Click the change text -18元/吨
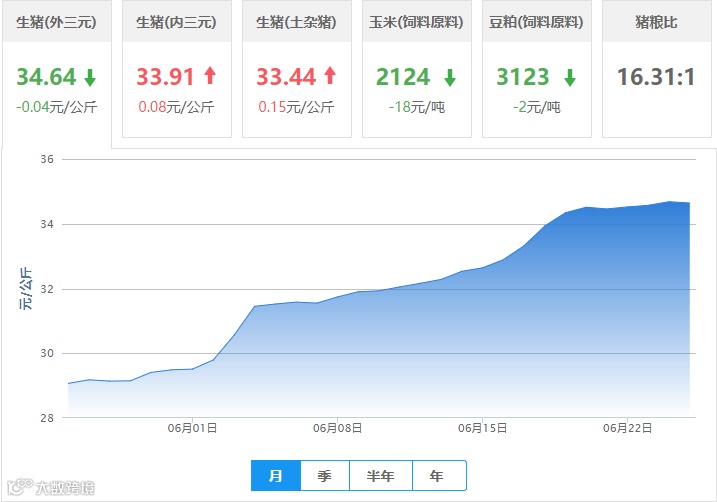Image resolution: width=717 pixels, height=502 pixels. (x=417, y=107)
